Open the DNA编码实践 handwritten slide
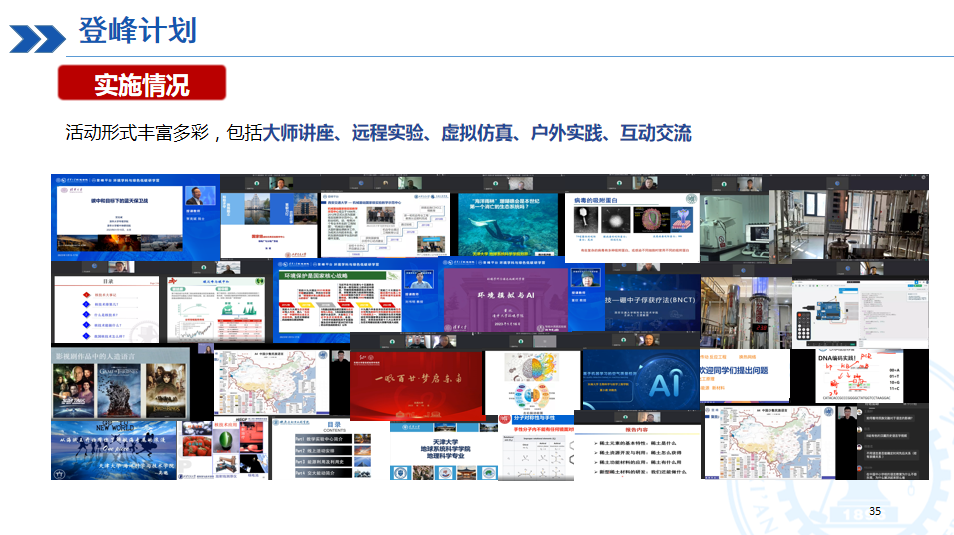 [859, 376]
